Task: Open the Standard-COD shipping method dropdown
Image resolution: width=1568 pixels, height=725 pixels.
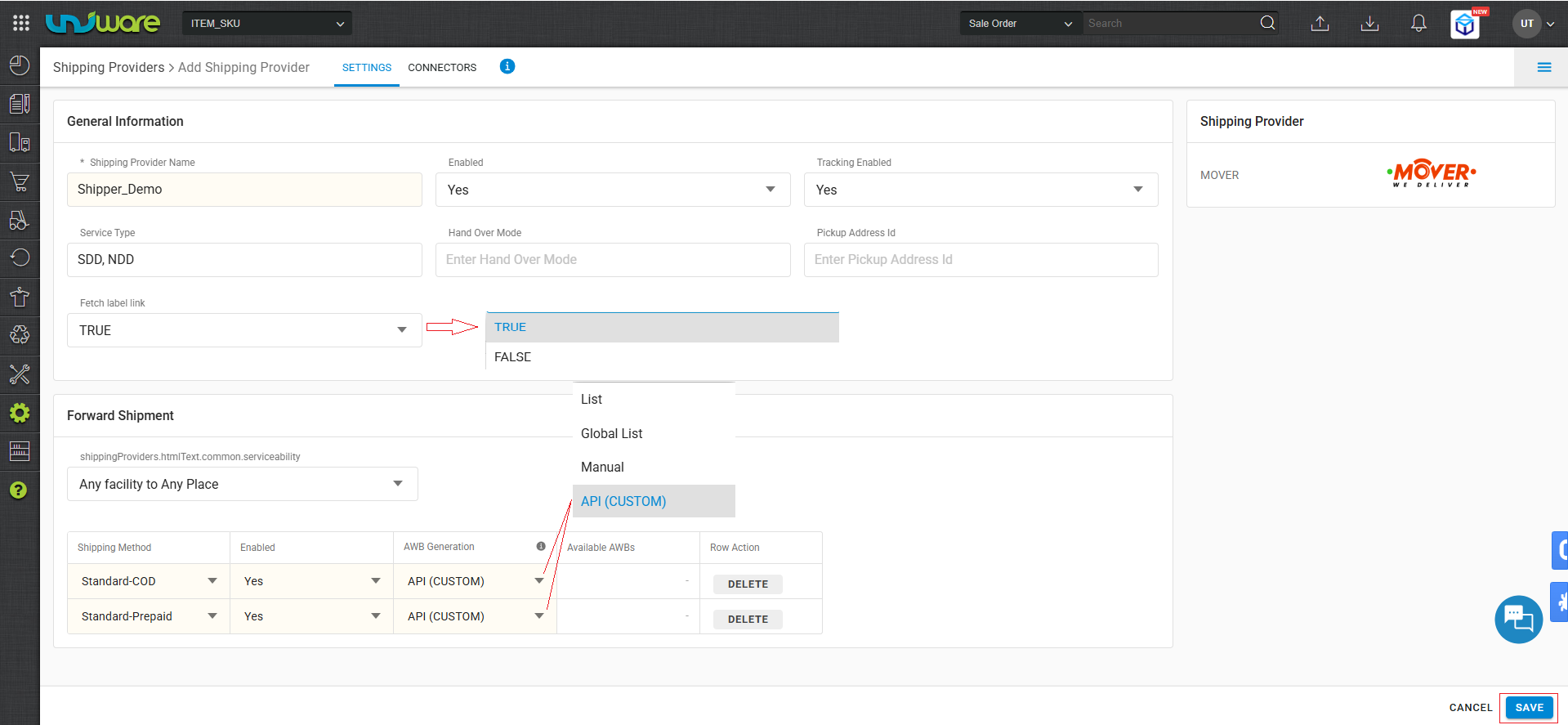Action: click(x=149, y=581)
